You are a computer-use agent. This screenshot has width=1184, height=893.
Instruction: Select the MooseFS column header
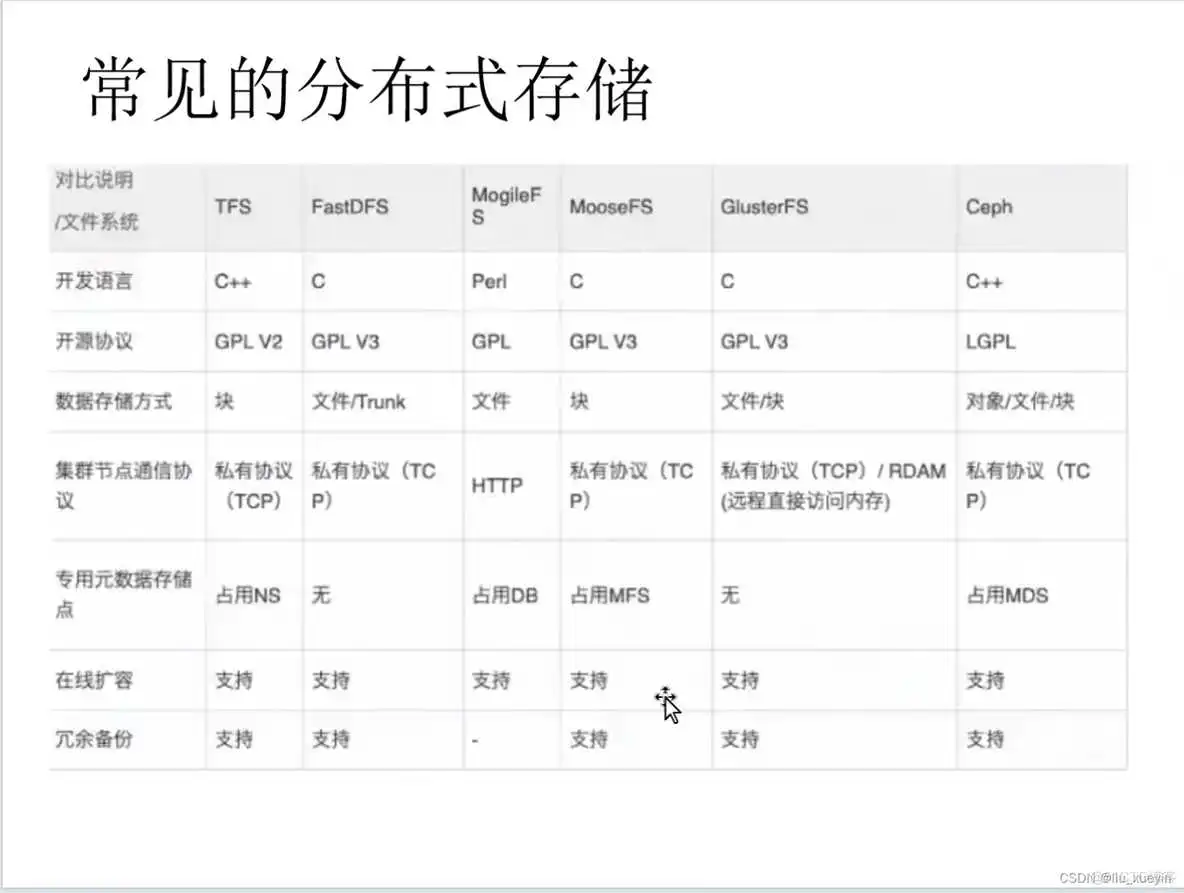pyautogui.click(x=611, y=207)
